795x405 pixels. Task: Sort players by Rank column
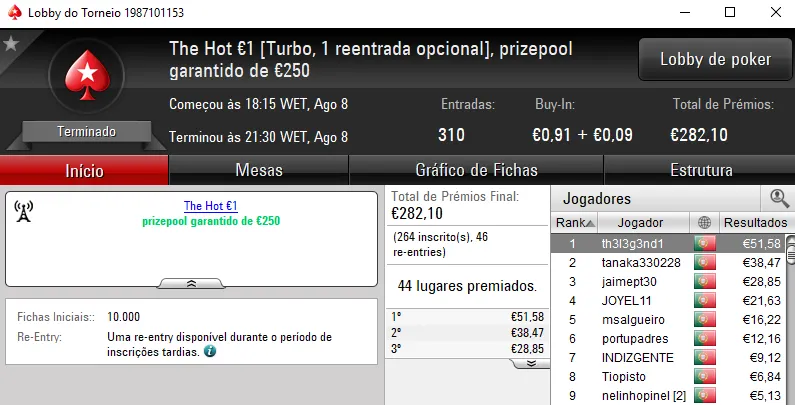576,222
